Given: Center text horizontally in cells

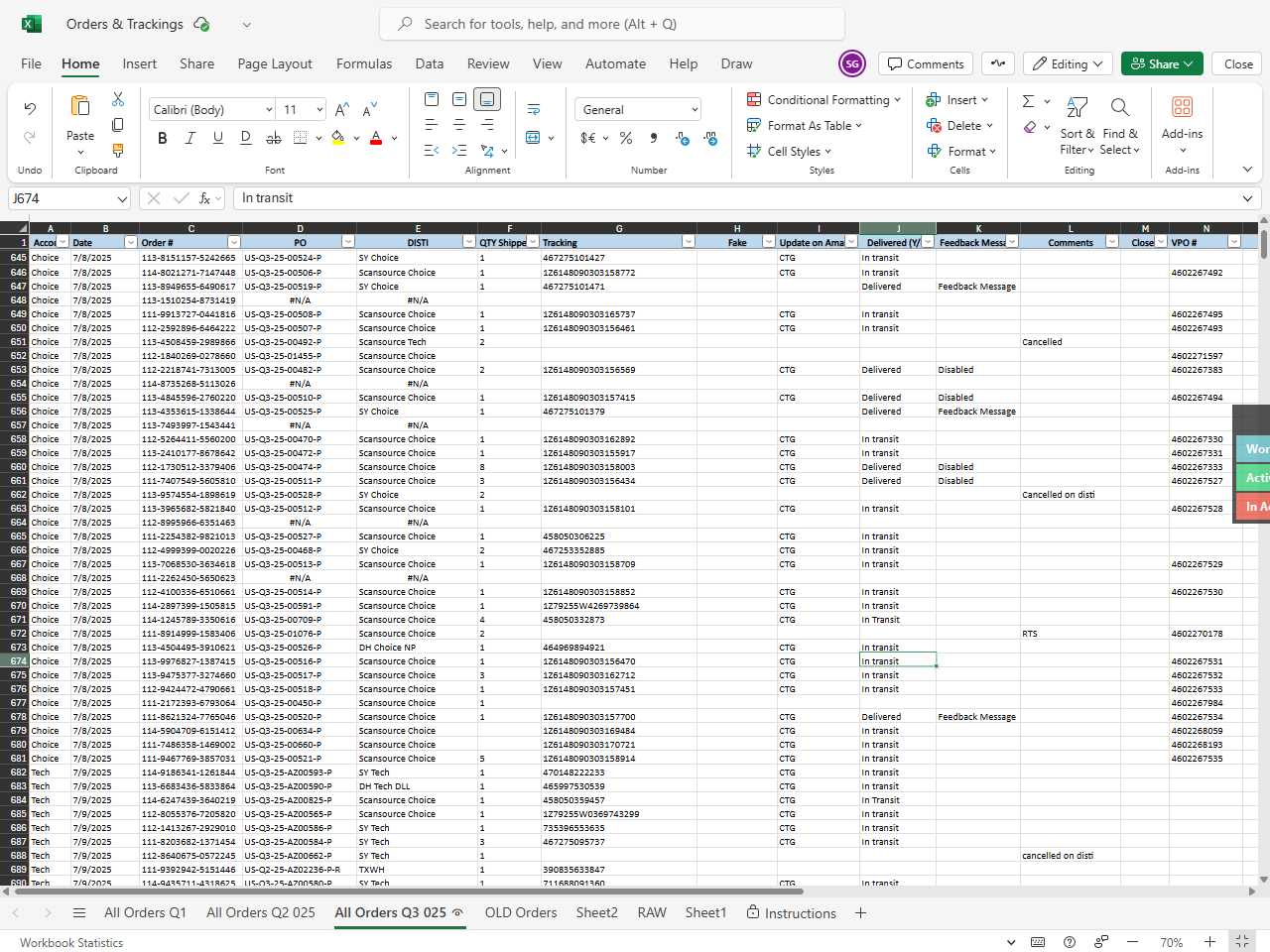Looking at the screenshot, I should tap(459, 125).
